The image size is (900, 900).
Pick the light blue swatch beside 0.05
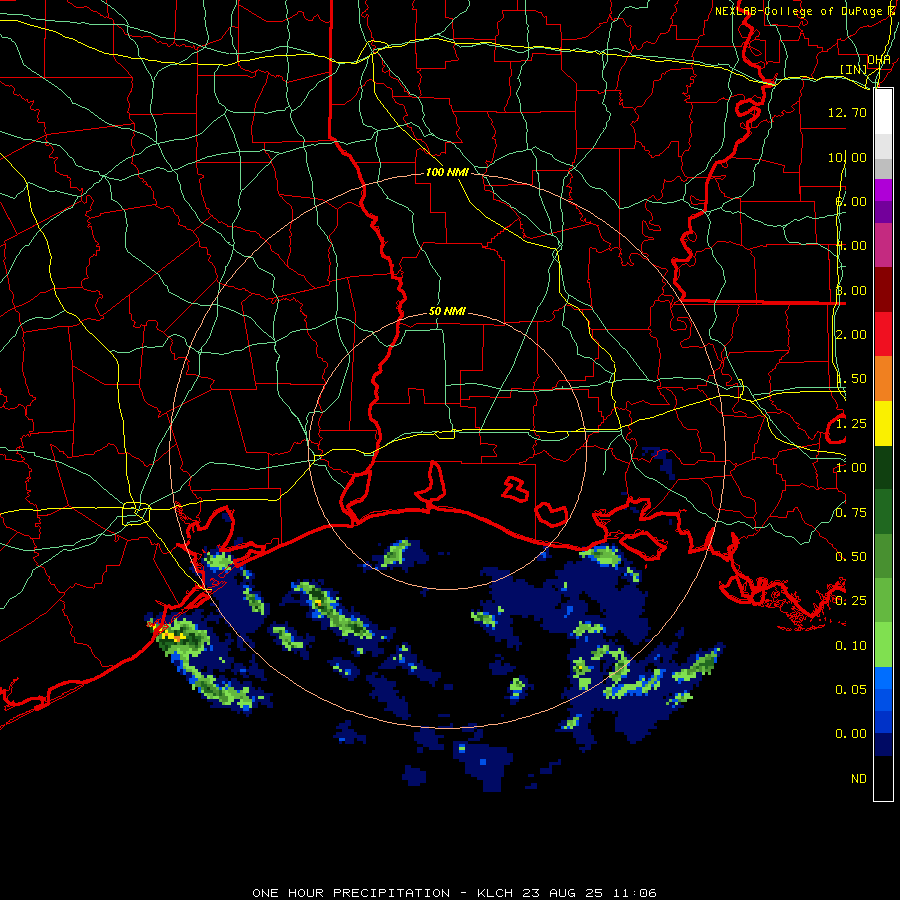coord(883,678)
